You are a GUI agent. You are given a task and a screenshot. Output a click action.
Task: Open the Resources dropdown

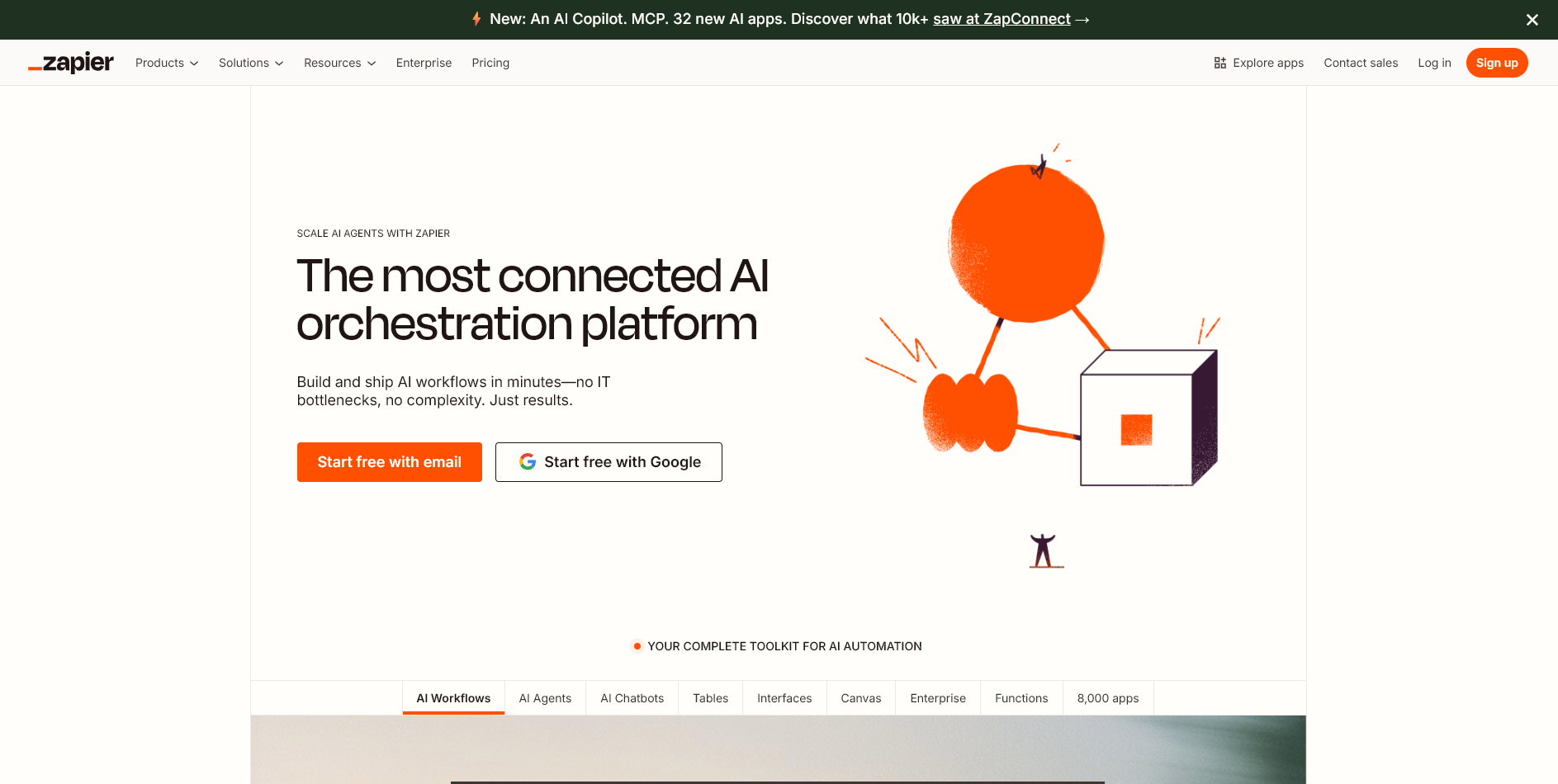point(339,62)
